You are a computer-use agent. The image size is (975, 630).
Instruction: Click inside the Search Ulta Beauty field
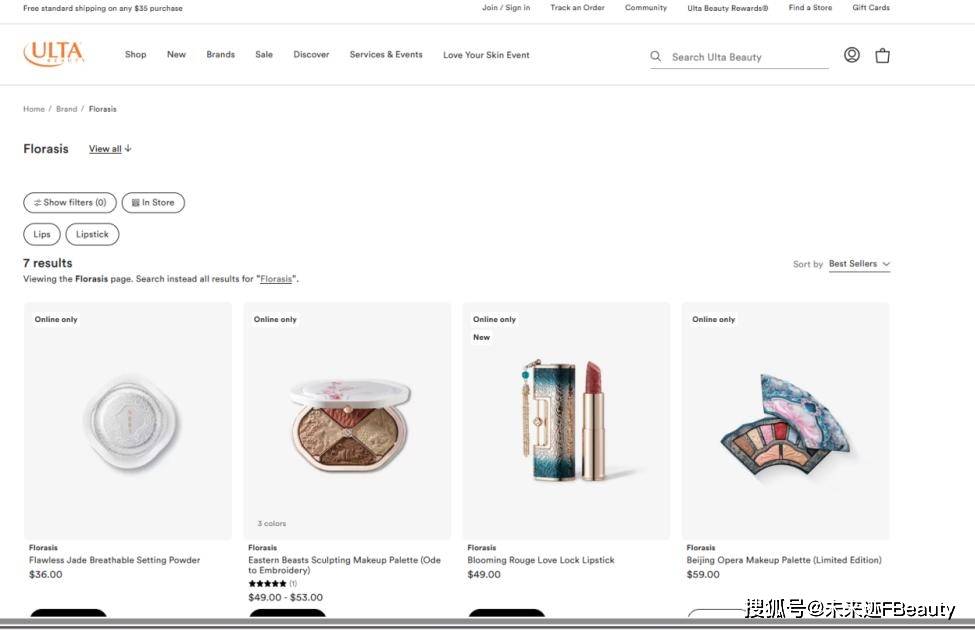click(745, 57)
